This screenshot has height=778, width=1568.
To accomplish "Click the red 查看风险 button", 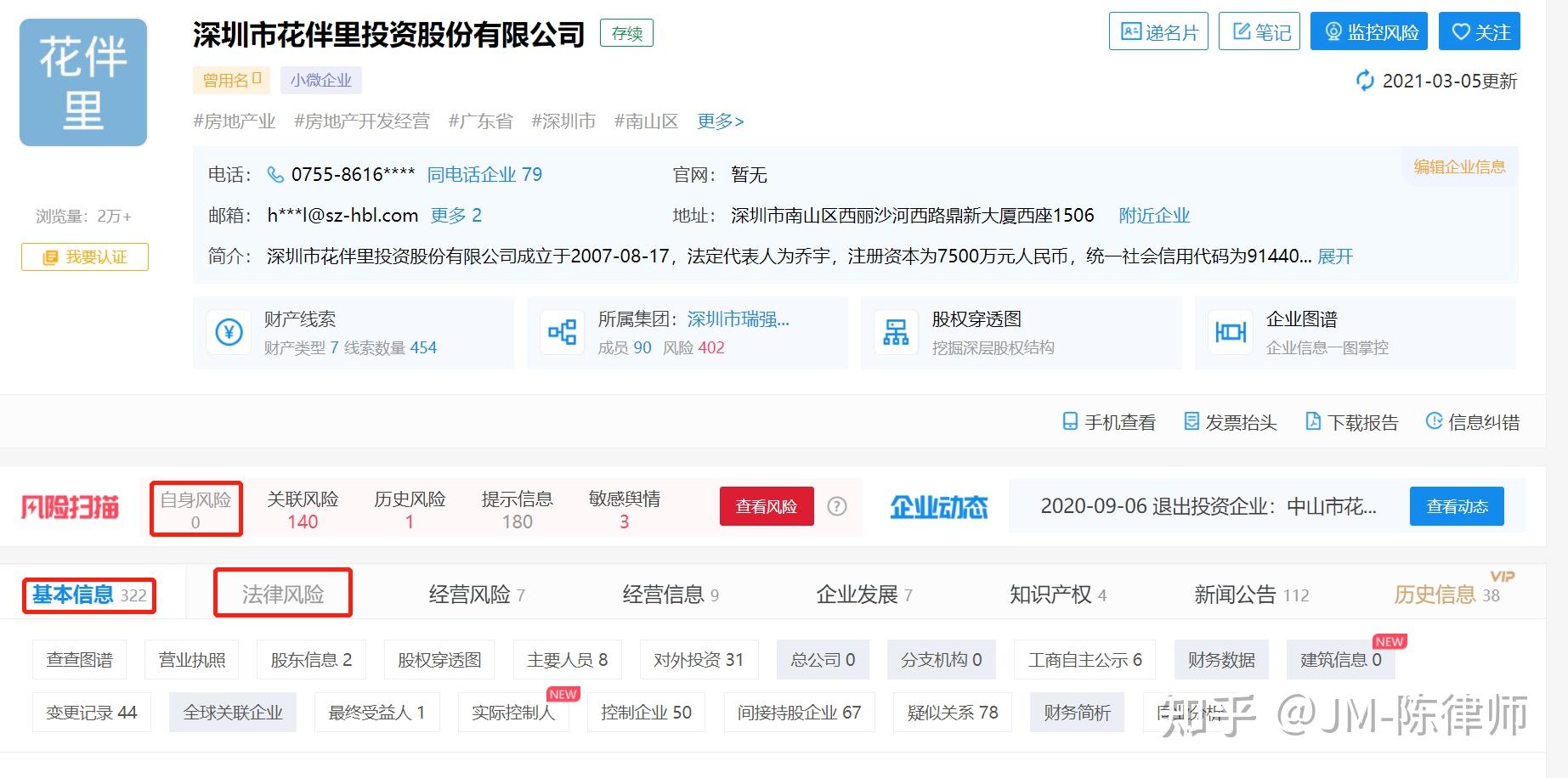I will 767,506.
